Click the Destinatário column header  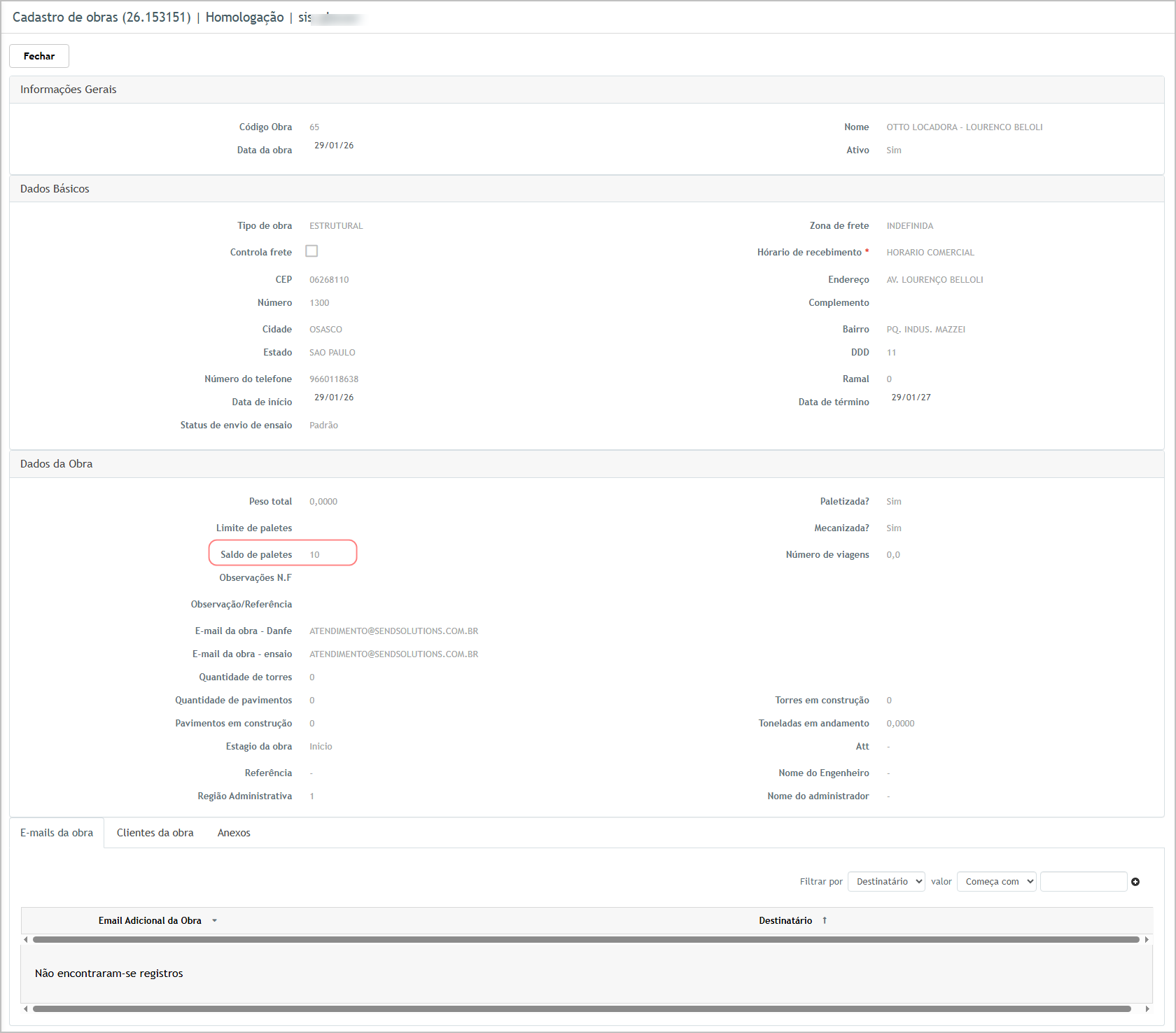pos(785,921)
